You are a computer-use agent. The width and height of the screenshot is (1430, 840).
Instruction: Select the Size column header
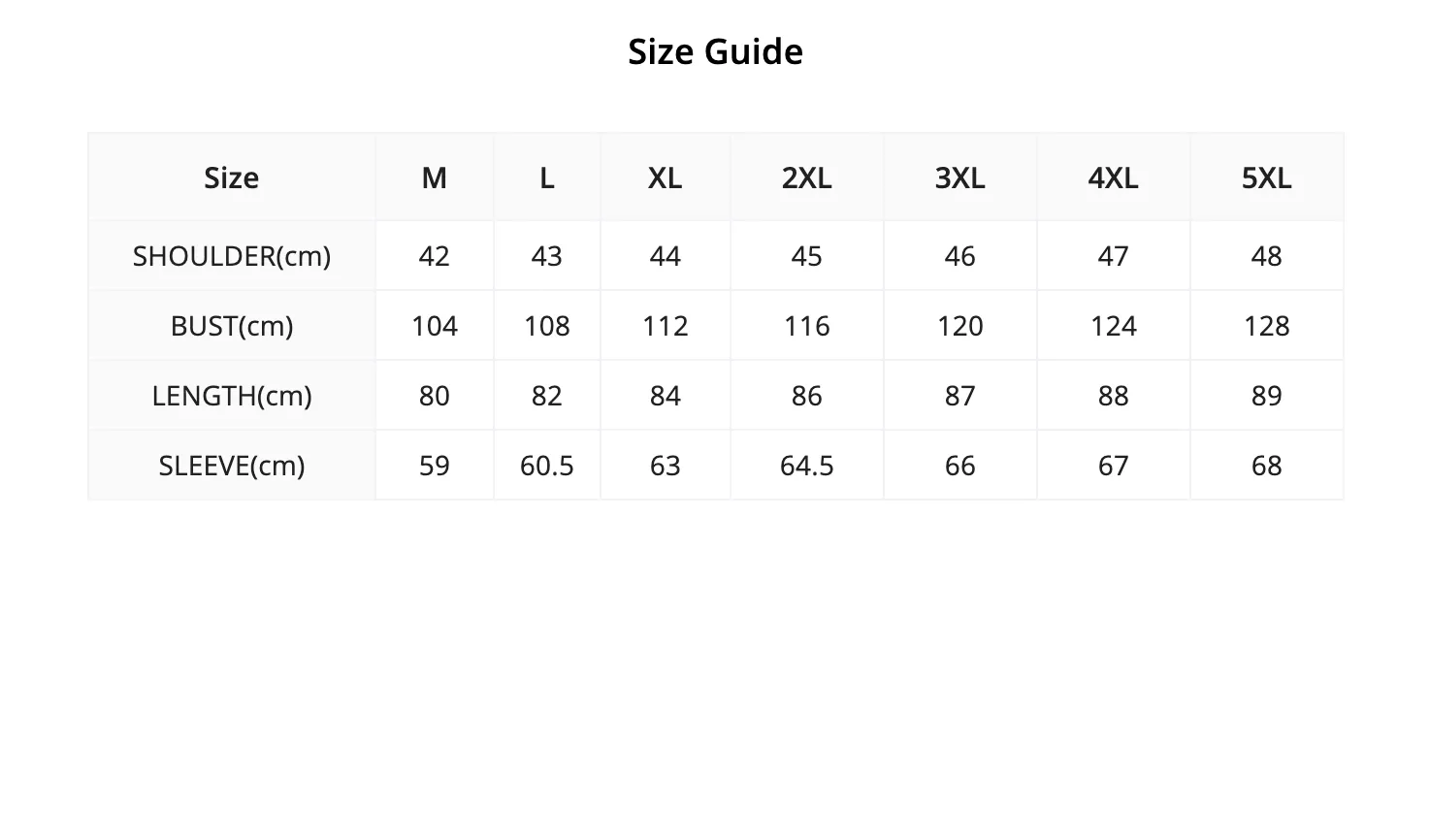(x=232, y=178)
